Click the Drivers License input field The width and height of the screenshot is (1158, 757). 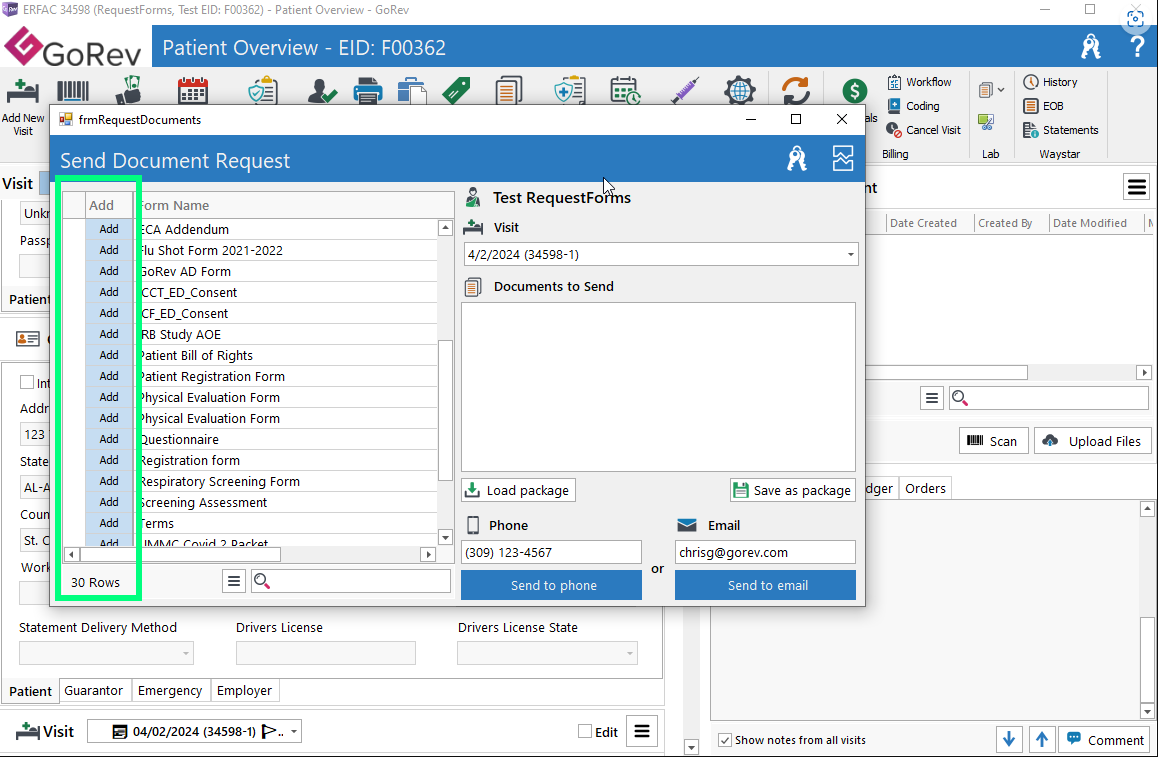tap(326, 653)
